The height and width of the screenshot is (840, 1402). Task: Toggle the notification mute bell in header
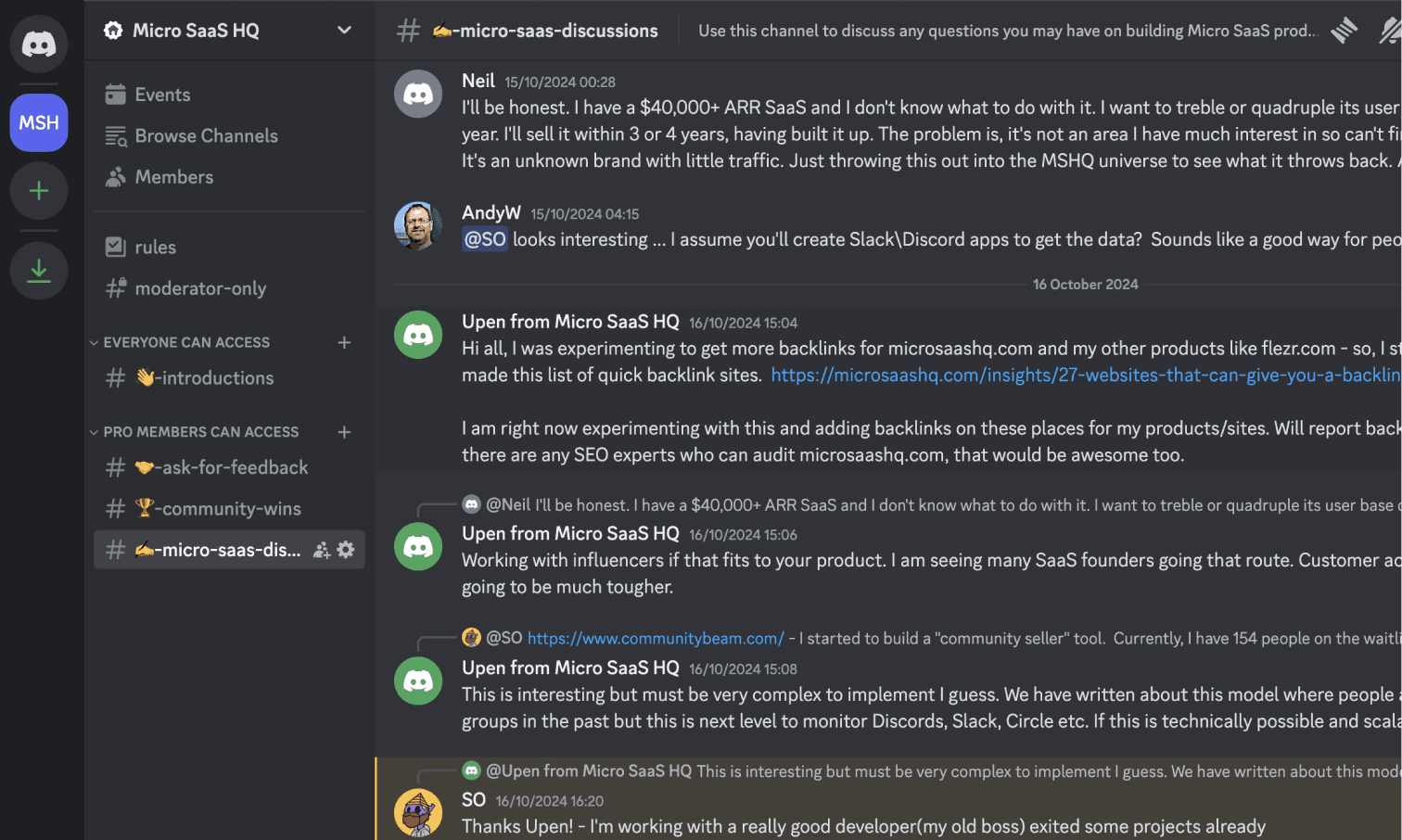(x=1389, y=31)
